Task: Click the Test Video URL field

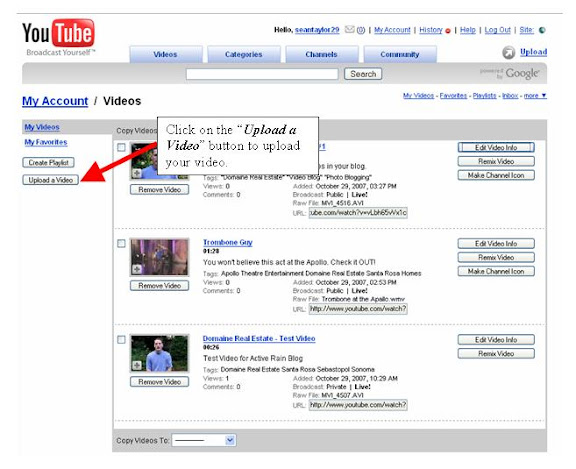Action: 358,405
